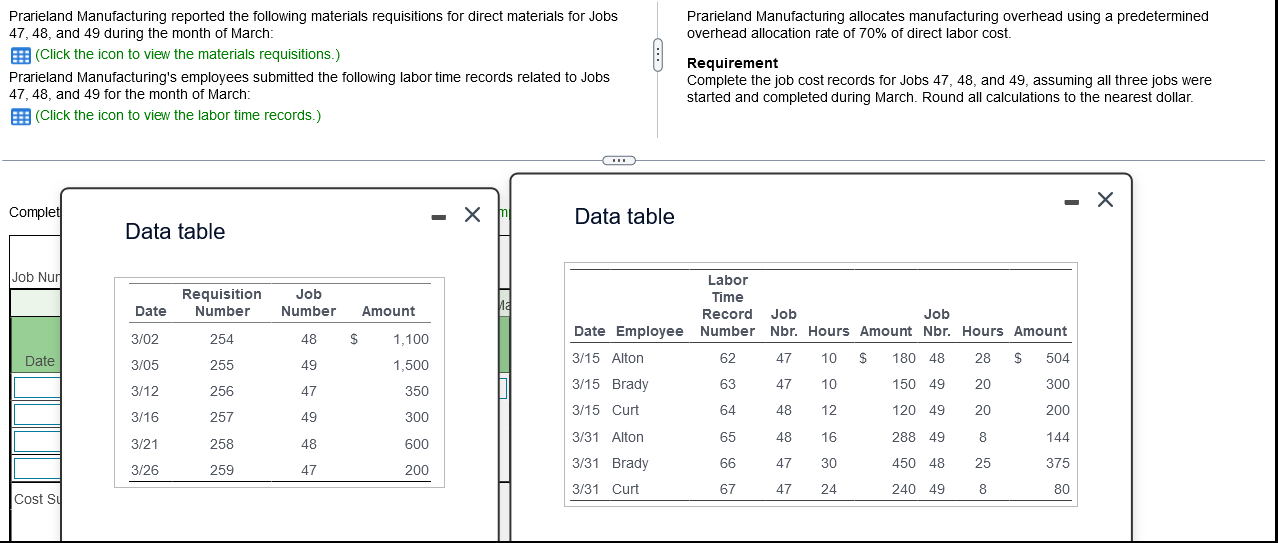This screenshot has height=543, width=1278.
Task: Click the fourth blank date input field
Action: 37,468
